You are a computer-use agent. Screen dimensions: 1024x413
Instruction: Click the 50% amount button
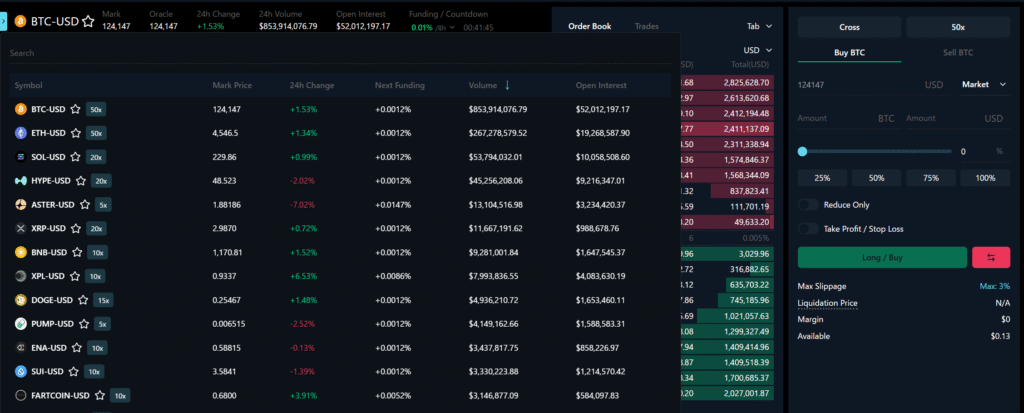click(876, 178)
